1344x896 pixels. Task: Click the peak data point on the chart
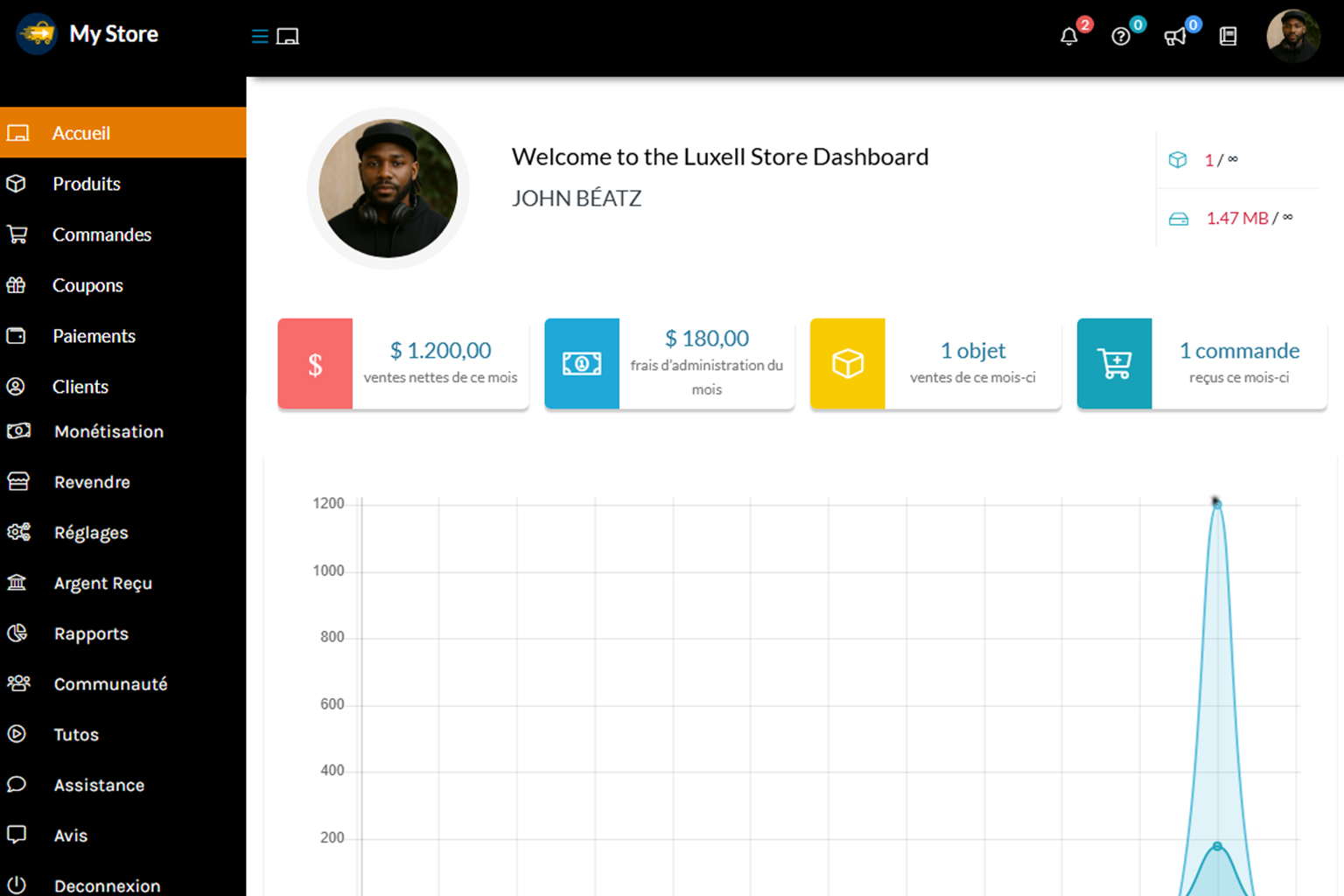1216,504
